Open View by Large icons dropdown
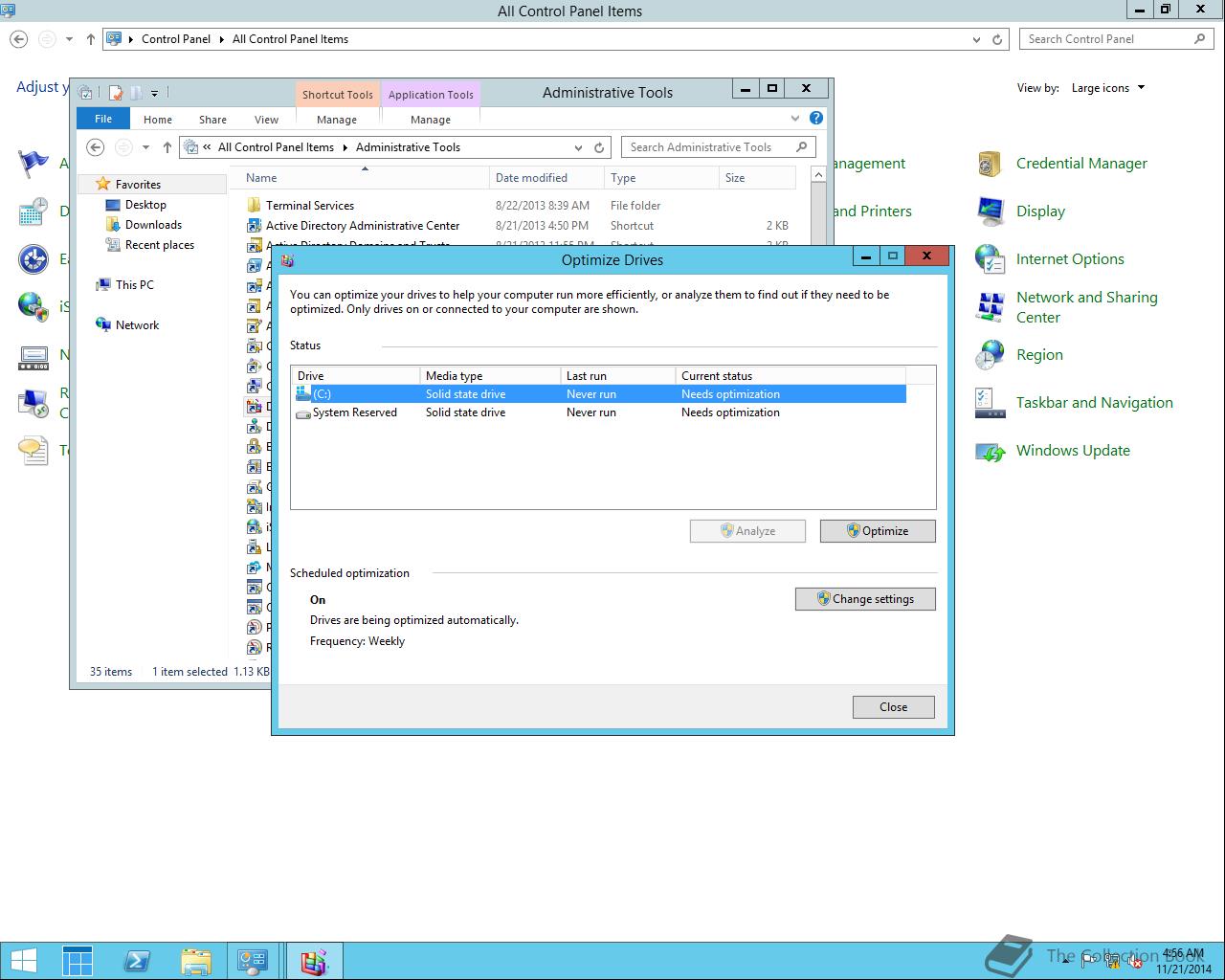 (x=1108, y=88)
